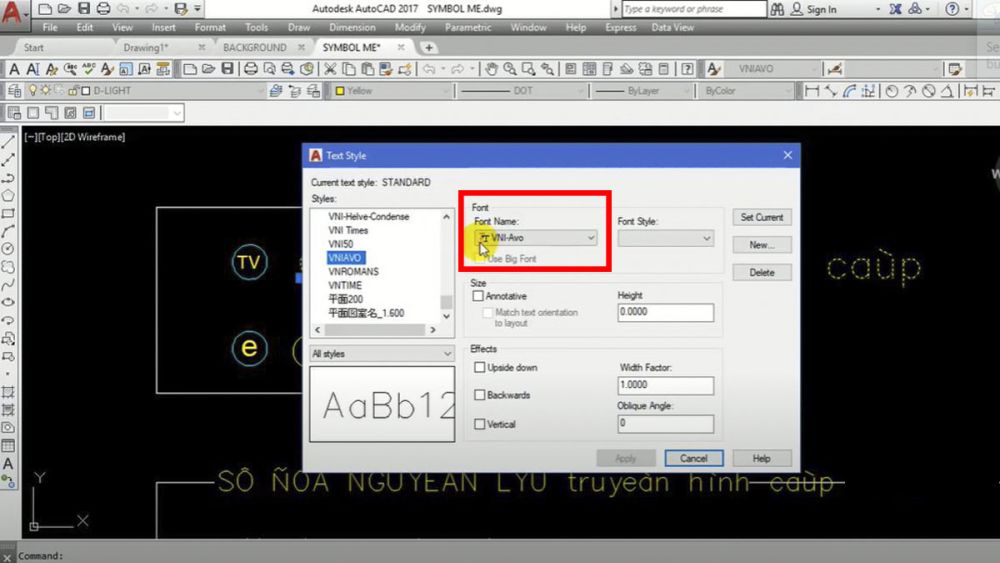Open the DOT linetype dropdown
The height and width of the screenshot is (563, 1000).
coord(522,91)
